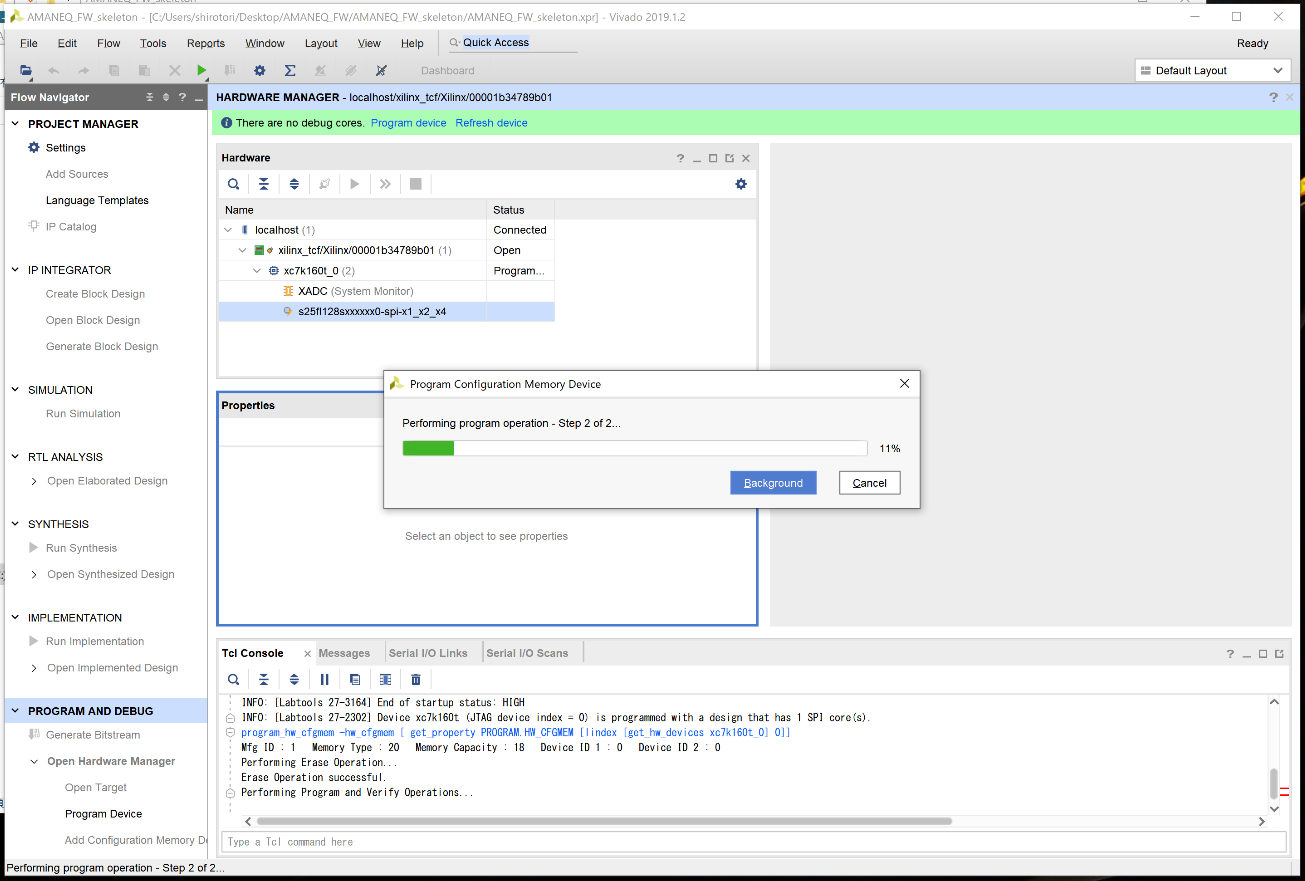Click the Refresh device link
The image size is (1305, 881).
pos(491,123)
